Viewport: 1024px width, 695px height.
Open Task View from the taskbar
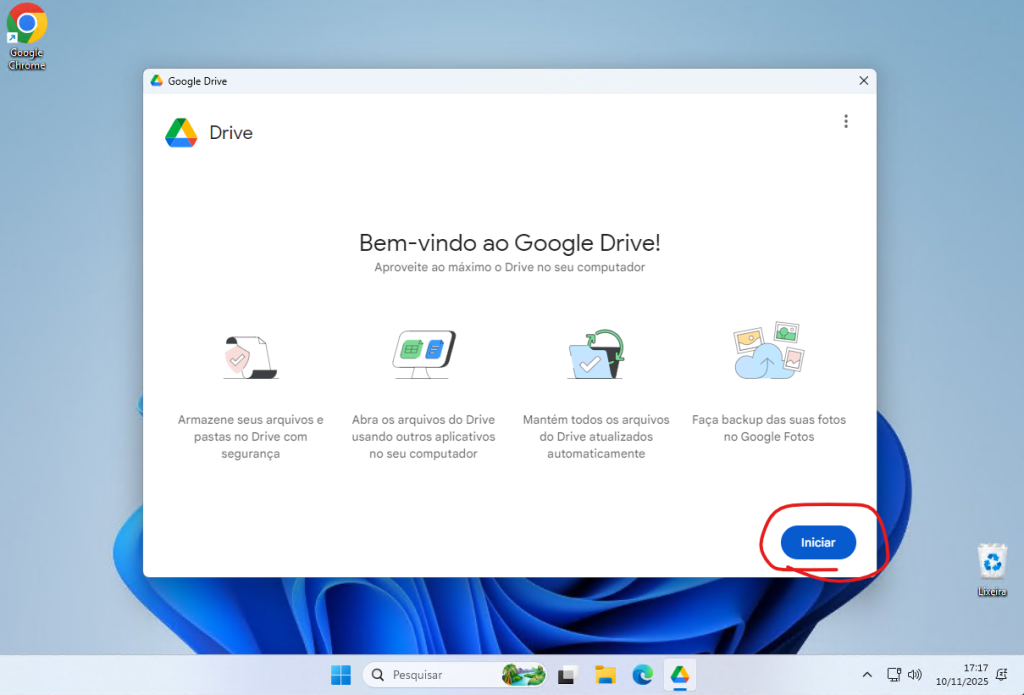(568, 675)
